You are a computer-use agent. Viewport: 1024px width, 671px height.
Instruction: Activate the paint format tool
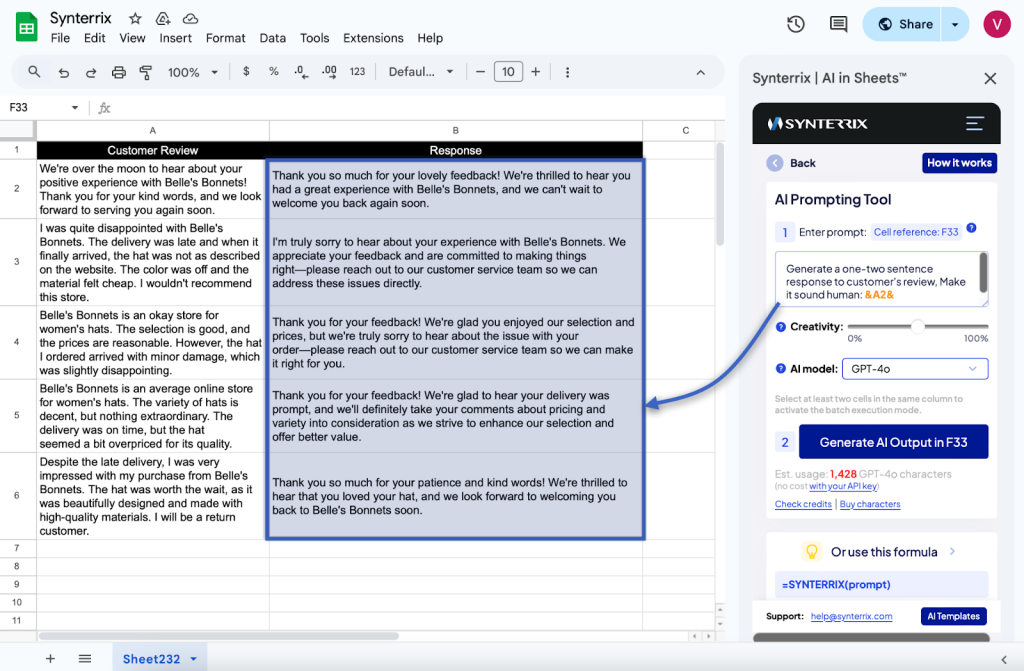point(146,73)
